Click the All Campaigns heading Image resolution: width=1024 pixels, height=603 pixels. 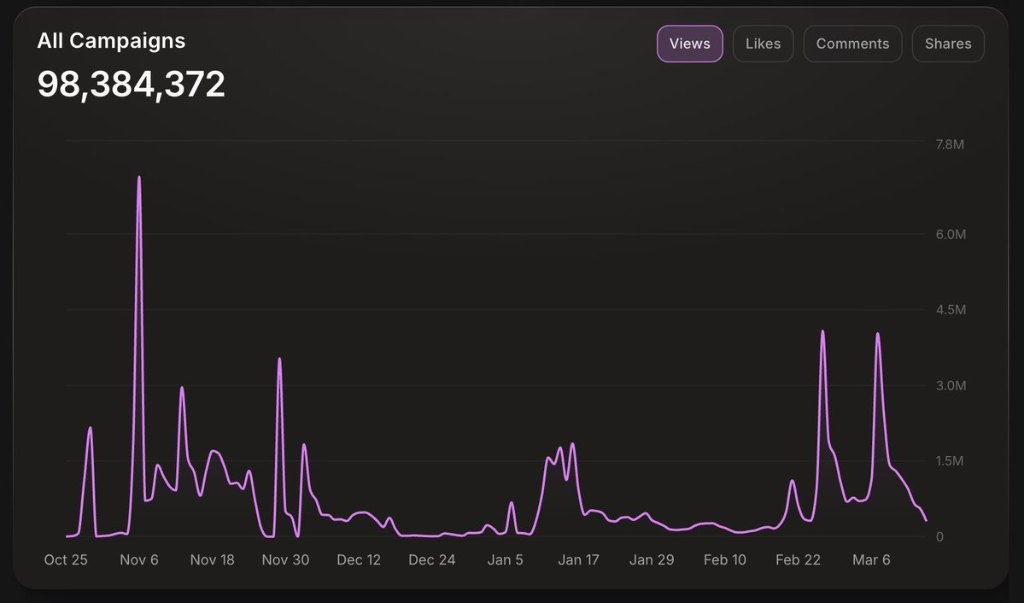point(111,41)
